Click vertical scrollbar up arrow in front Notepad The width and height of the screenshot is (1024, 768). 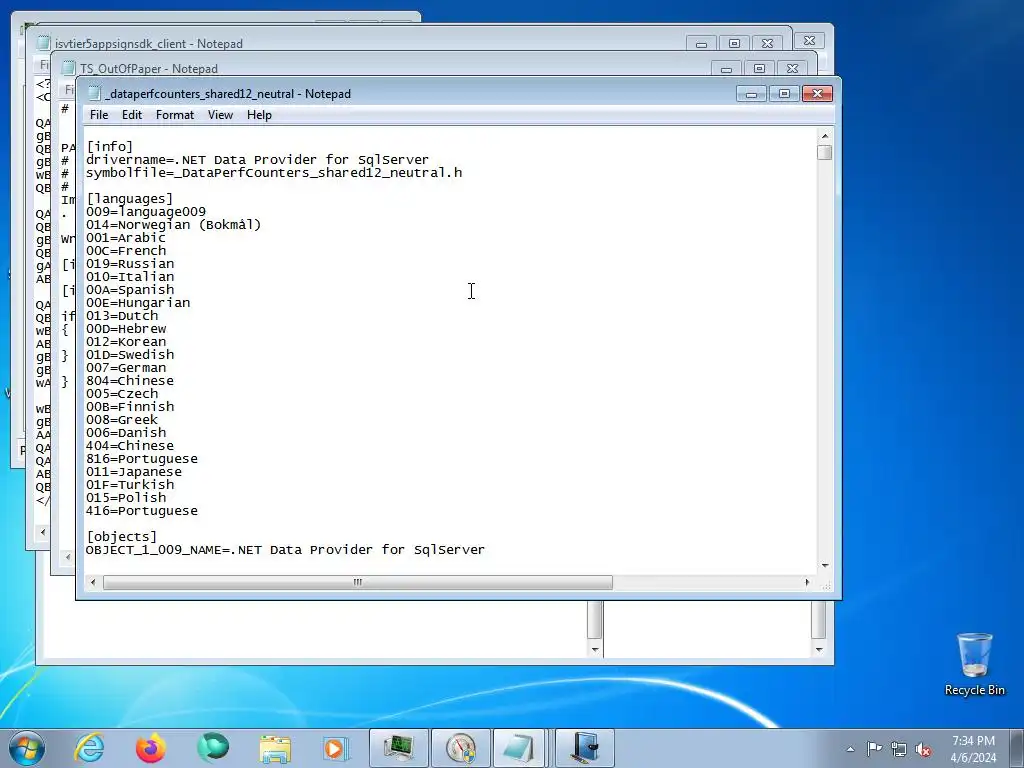point(825,136)
